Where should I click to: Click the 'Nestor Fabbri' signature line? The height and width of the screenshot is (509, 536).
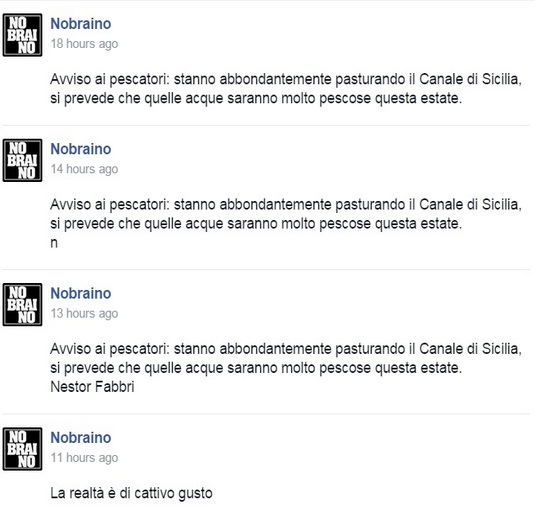[x=92, y=387]
